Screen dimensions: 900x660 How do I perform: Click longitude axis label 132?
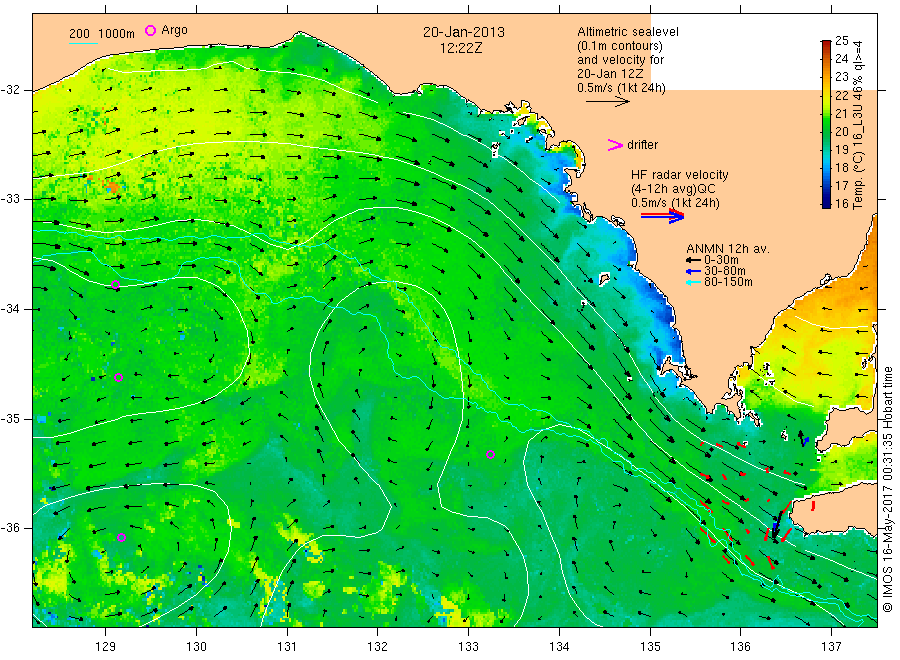(x=377, y=647)
